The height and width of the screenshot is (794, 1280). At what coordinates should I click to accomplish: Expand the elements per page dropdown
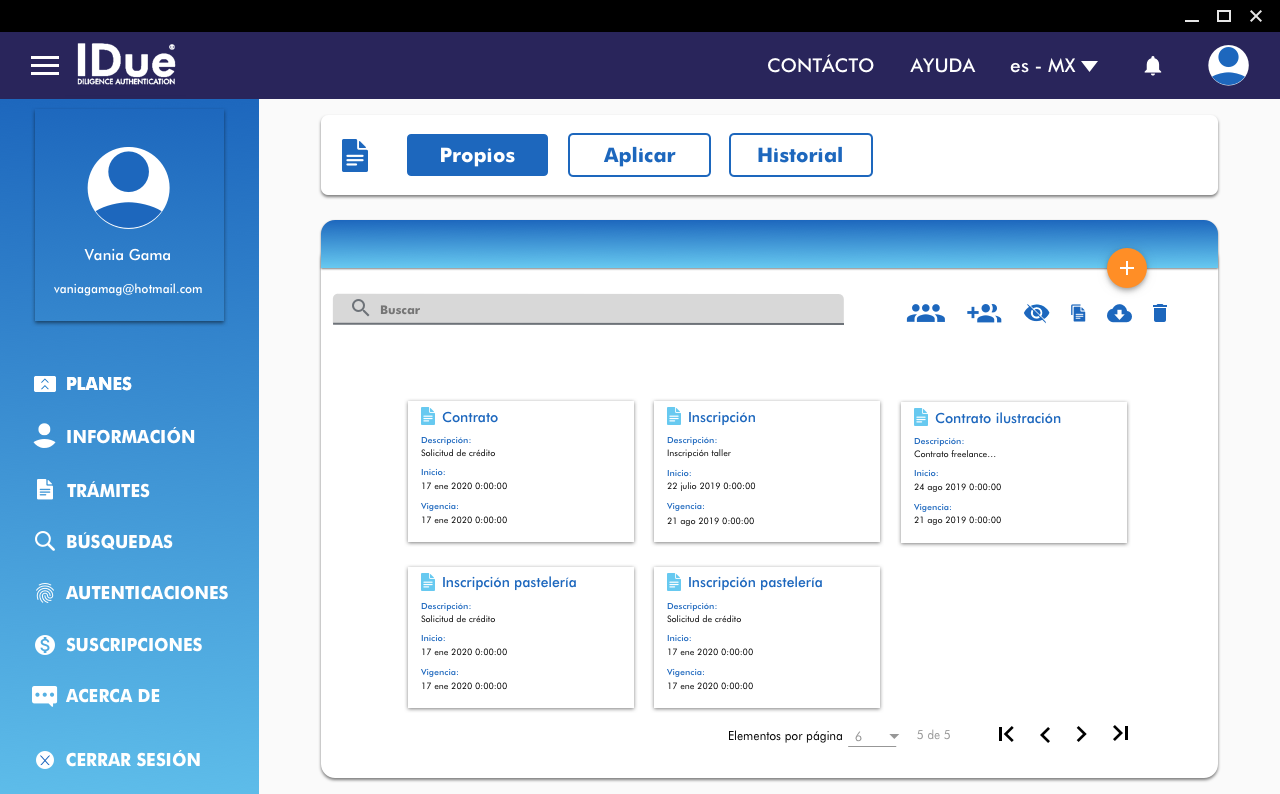(874, 736)
